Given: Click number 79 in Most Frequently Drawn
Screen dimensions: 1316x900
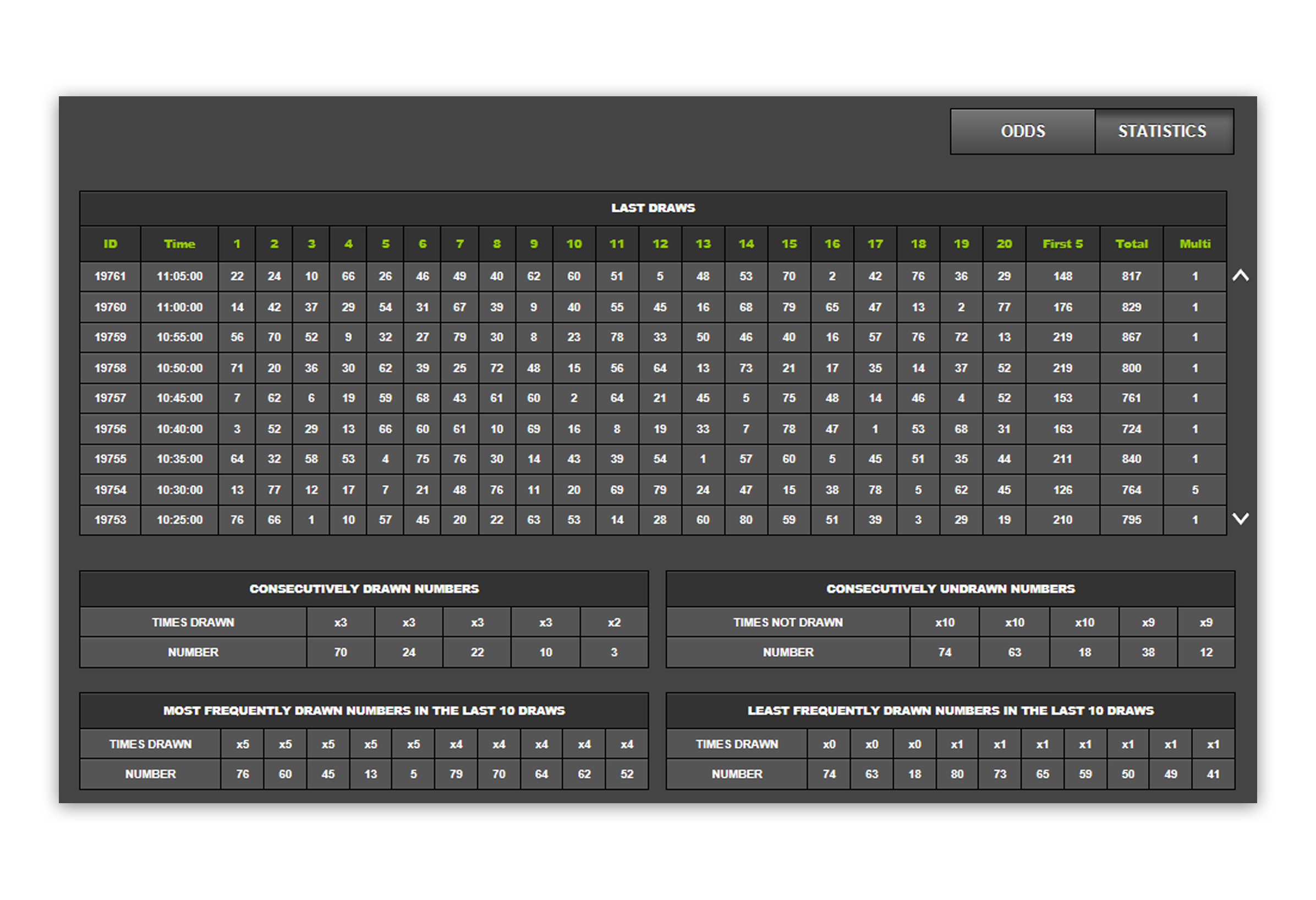Looking at the screenshot, I should point(456,774).
